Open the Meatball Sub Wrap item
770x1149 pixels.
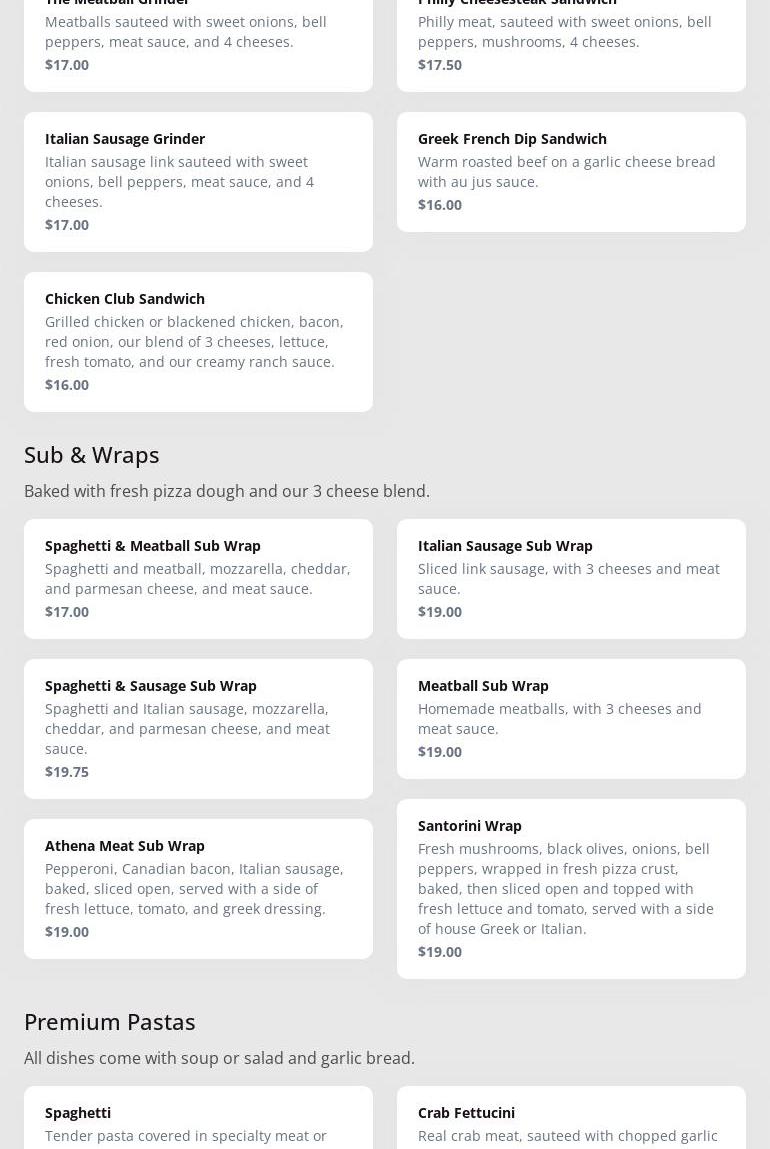[571, 718]
